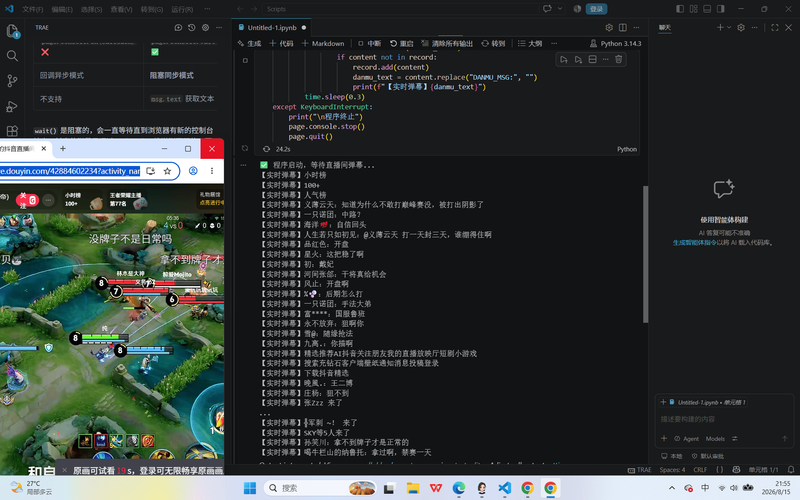
Task: Click the notebook editor settings gear icon
Action: click(609, 28)
